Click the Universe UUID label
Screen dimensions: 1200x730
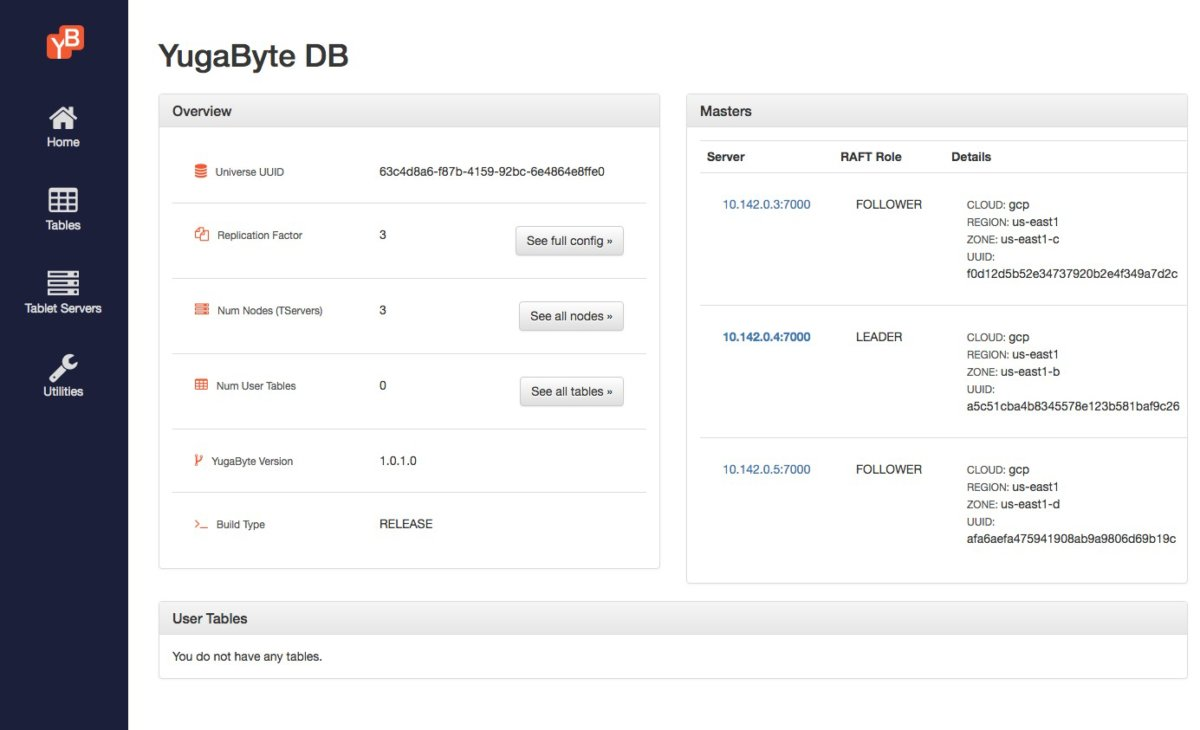[x=250, y=172]
